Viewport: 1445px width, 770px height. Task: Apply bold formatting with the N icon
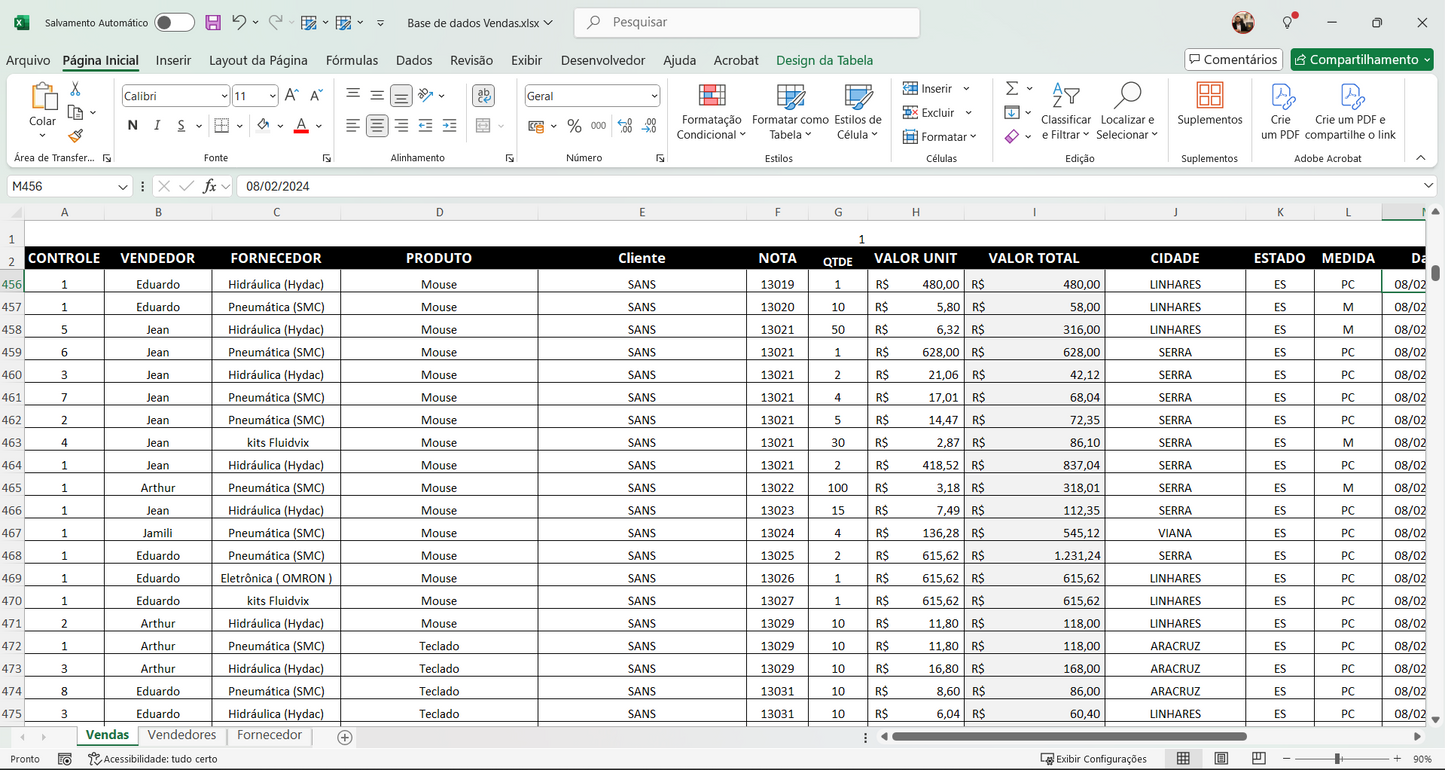(131, 126)
